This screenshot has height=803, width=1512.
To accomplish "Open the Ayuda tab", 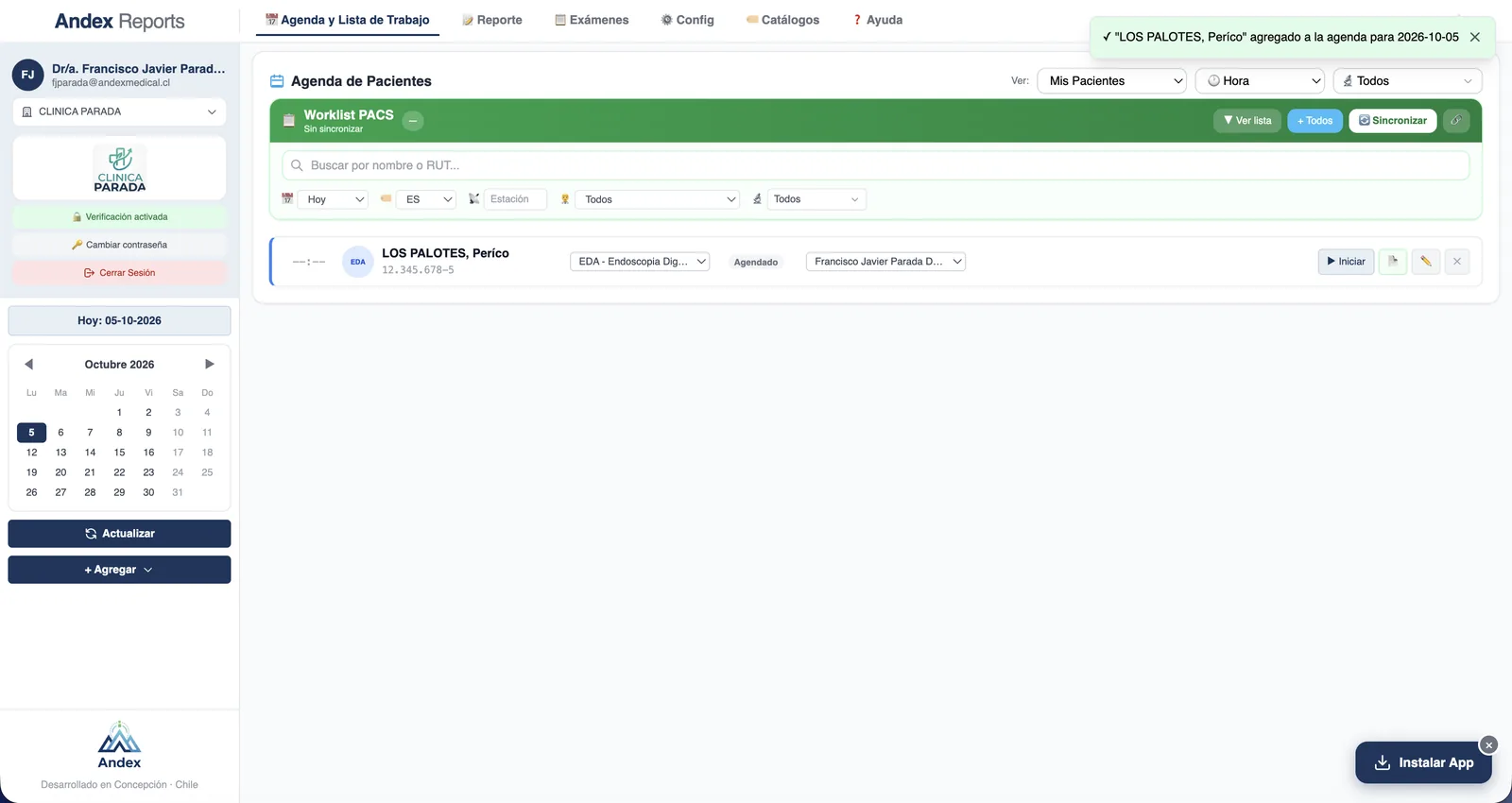I will coord(878,20).
